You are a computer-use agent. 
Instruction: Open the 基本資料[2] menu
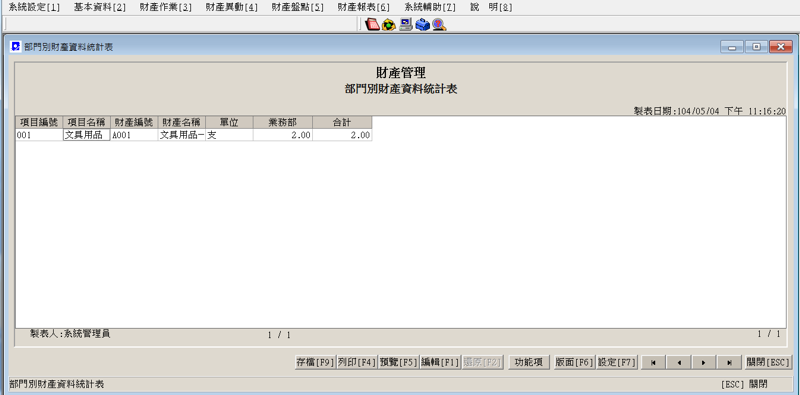(x=99, y=7)
